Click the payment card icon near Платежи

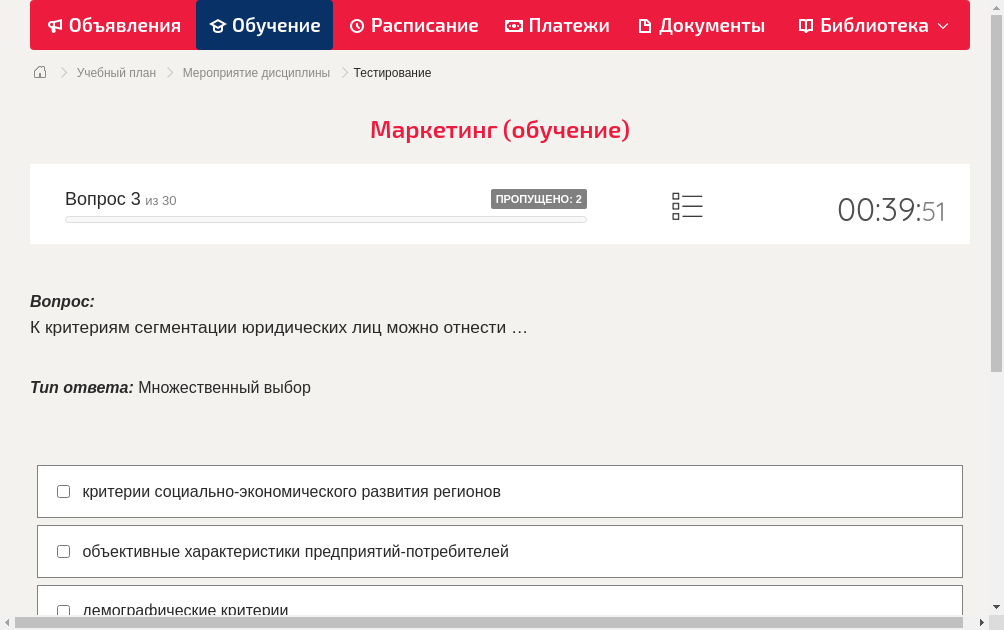pos(513,25)
